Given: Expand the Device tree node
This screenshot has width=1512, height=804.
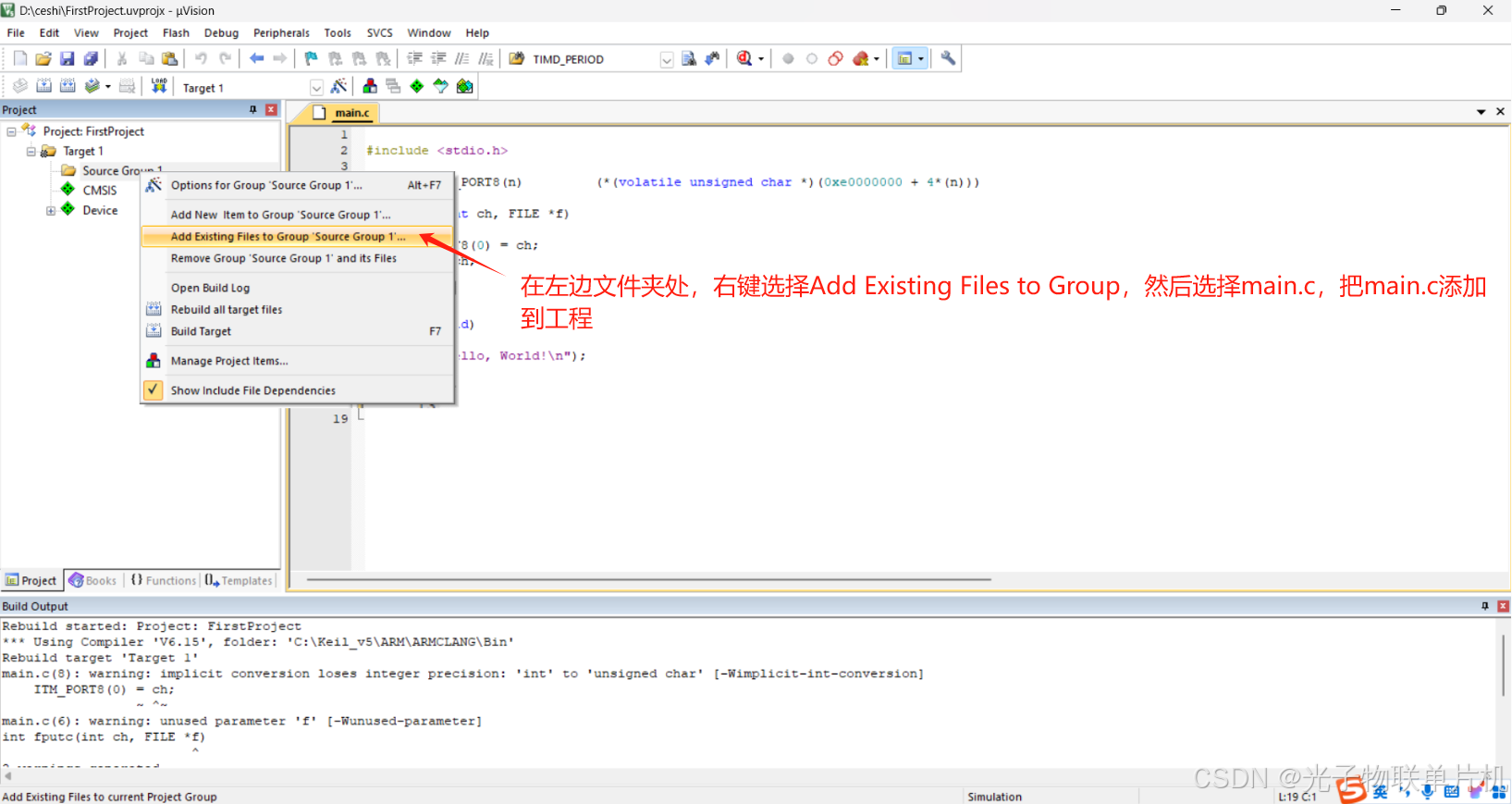Looking at the screenshot, I should (51, 210).
